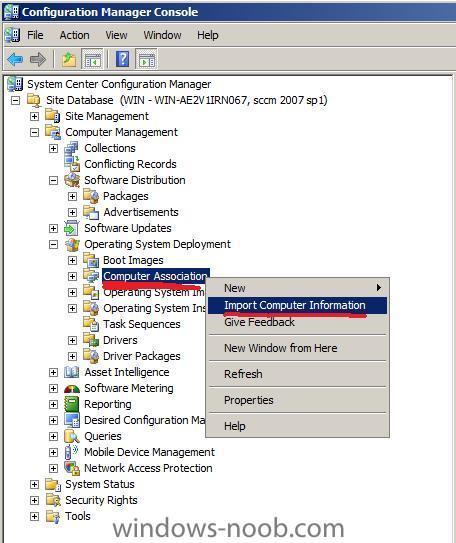The width and height of the screenshot is (456, 543).
Task: Expand the Packages node
Action: (72, 196)
